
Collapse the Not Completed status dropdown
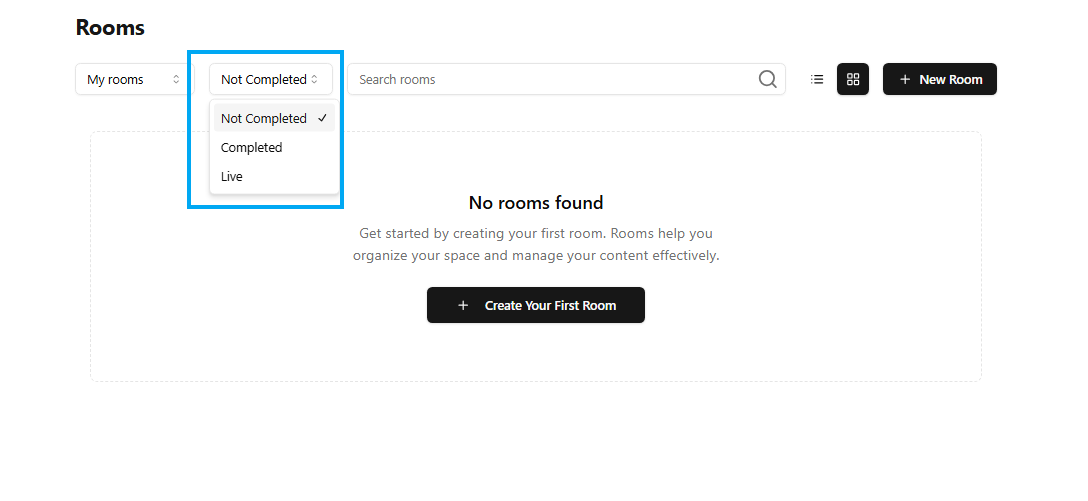click(x=270, y=79)
